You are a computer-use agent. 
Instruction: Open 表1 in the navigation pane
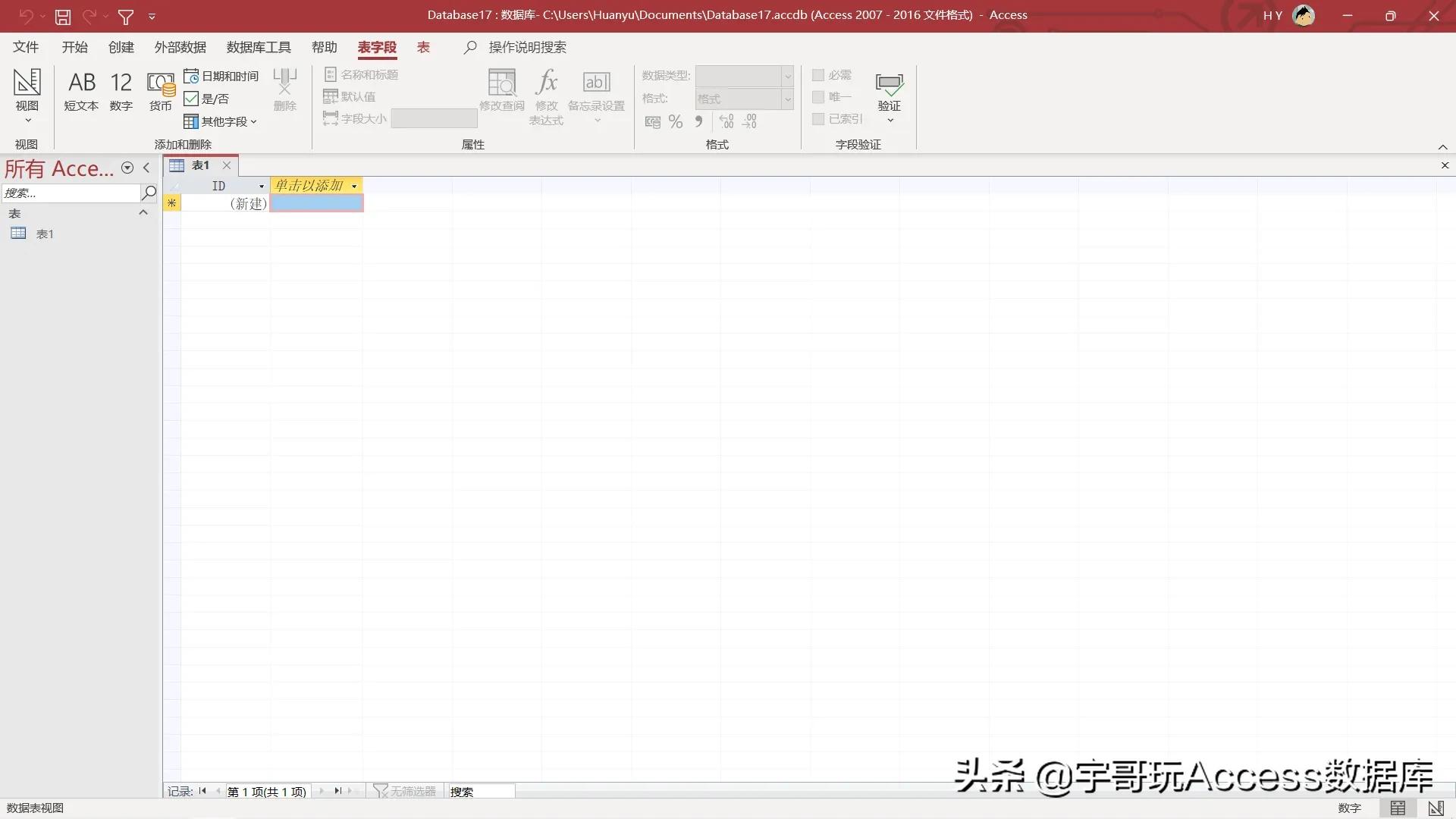click(44, 234)
